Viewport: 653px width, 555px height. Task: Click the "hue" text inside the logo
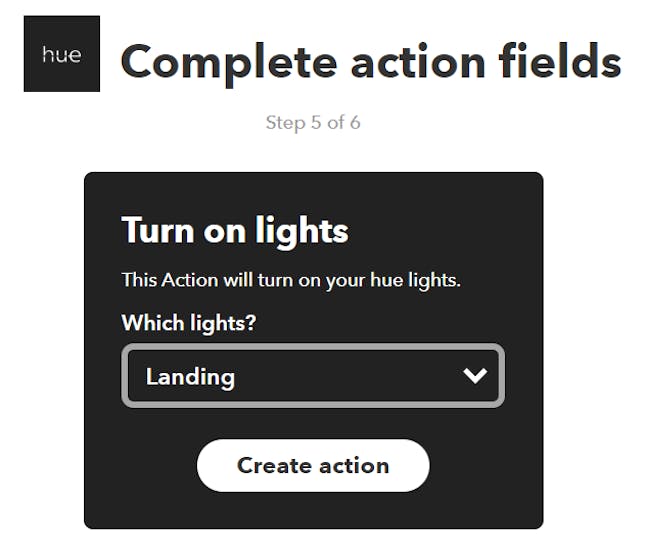click(61, 55)
